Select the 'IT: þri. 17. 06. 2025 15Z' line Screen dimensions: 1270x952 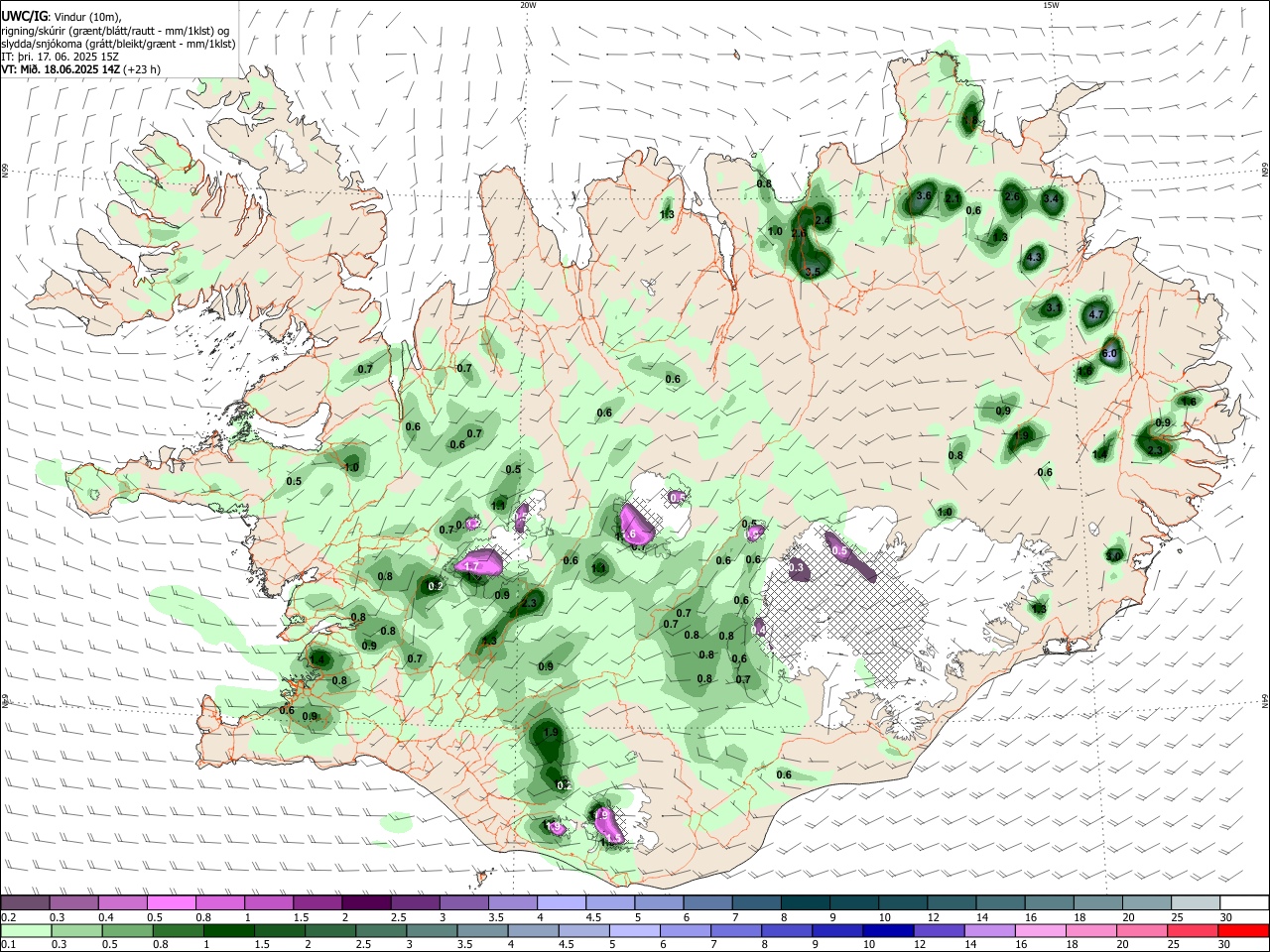point(61,57)
